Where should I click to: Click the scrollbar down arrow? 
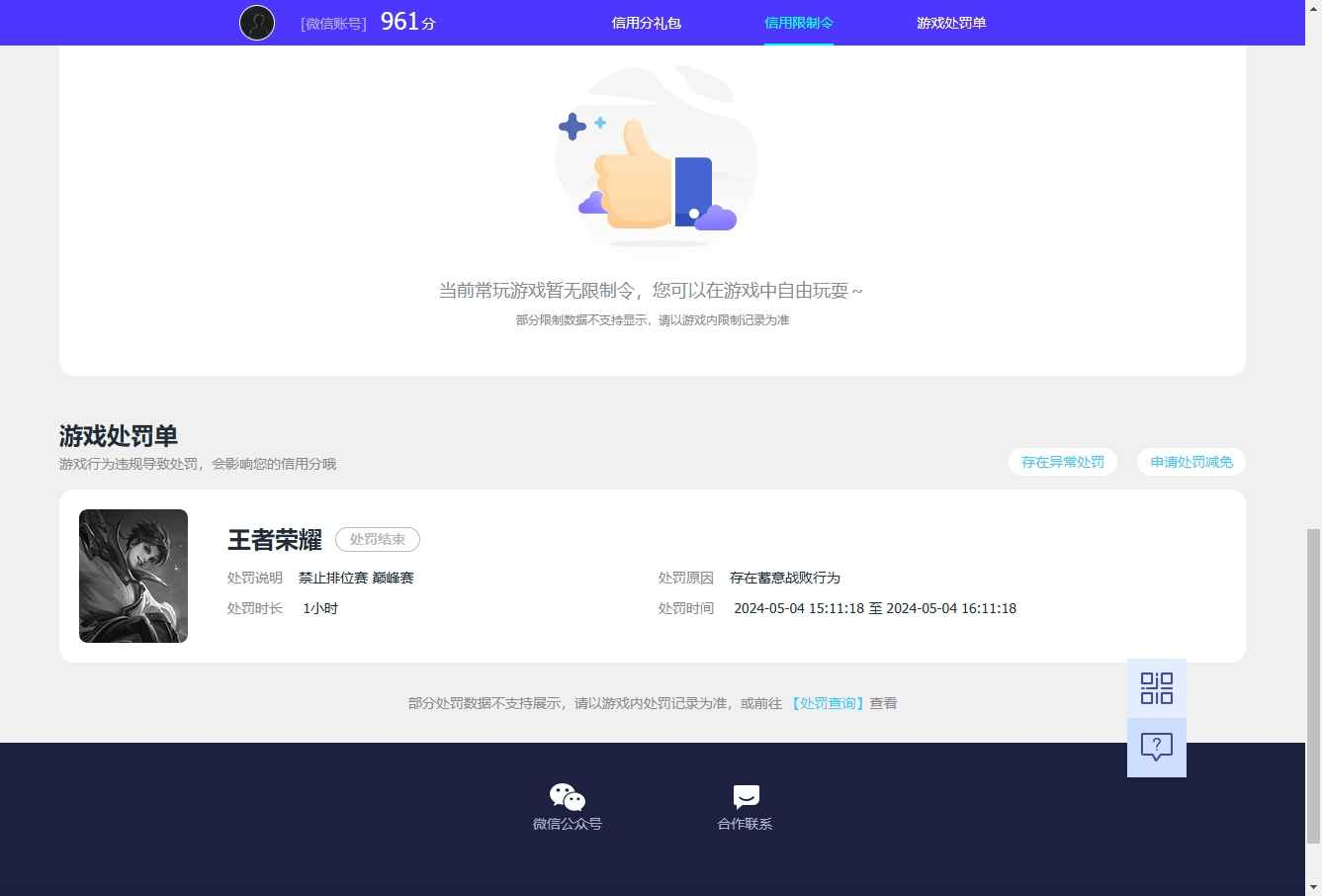click(1313, 887)
